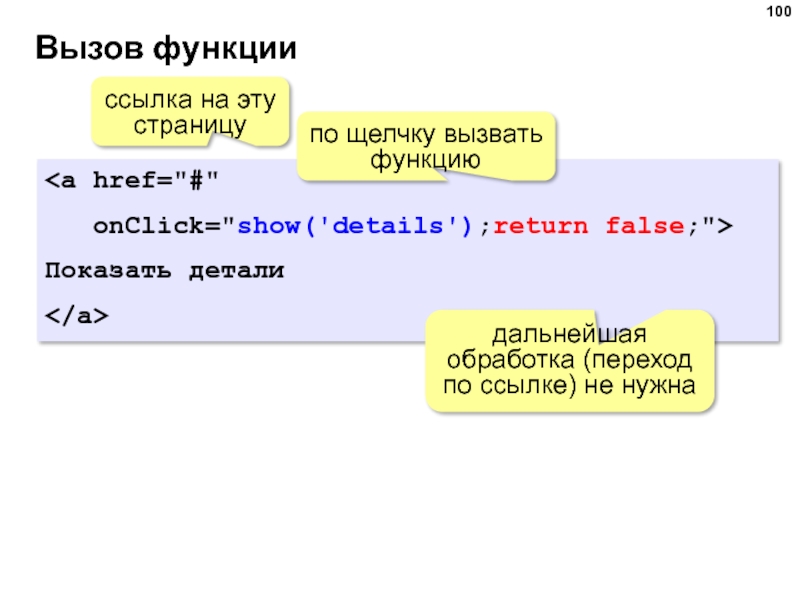The image size is (800, 600).
Task: Click the red "return false" code
Action: [x=589, y=226]
